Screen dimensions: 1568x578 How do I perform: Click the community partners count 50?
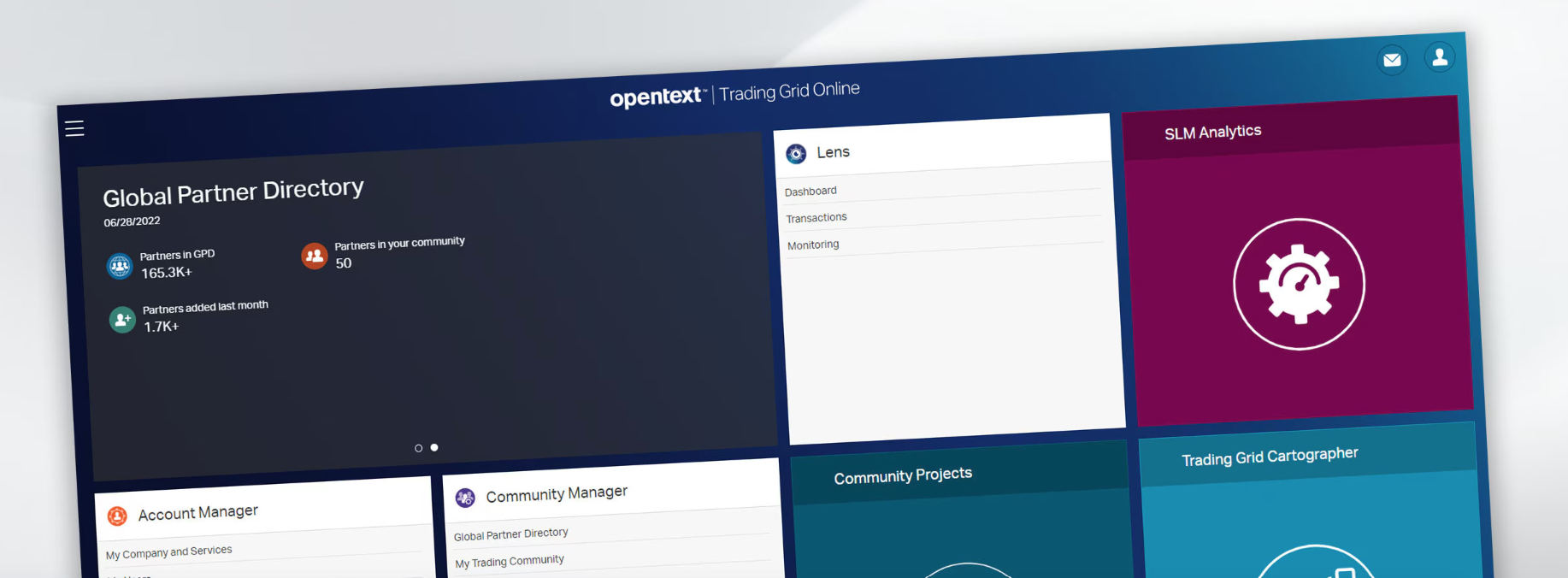coord(344,263)
